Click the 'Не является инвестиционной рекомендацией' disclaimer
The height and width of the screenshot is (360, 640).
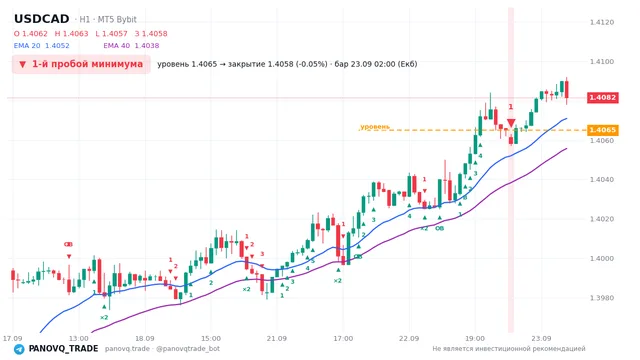[509, 349]
